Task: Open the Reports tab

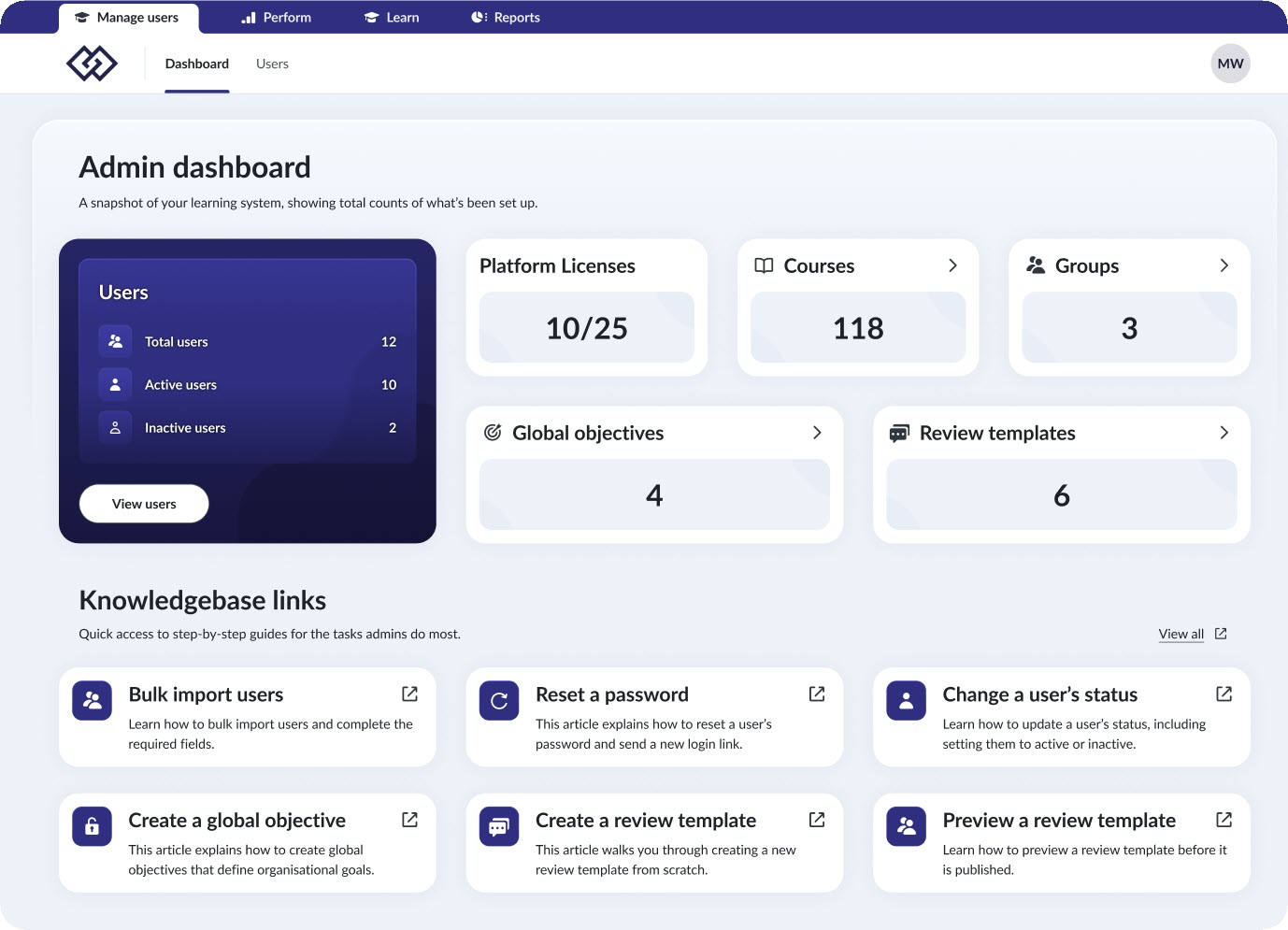Action: tap(506, 18)
